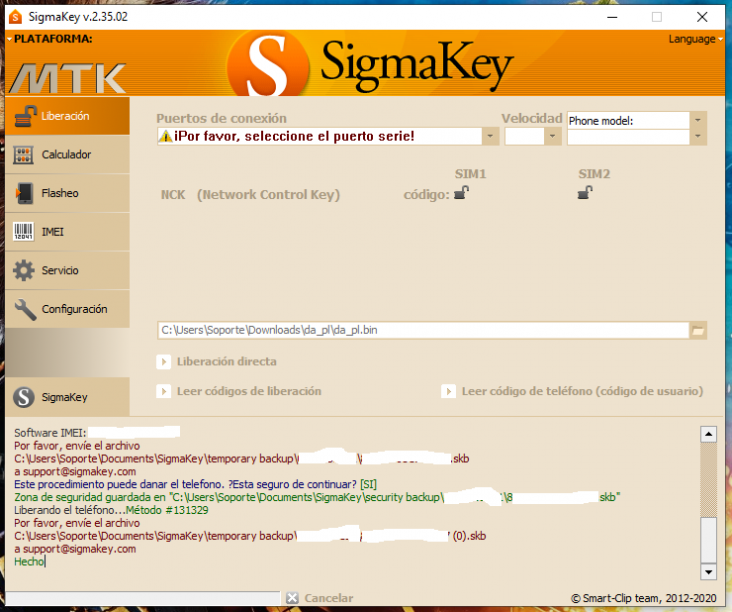Click the "Zona de seguridad guardada en" log line
The width and height of the screenshot is (732, 612).
[317, 497]
